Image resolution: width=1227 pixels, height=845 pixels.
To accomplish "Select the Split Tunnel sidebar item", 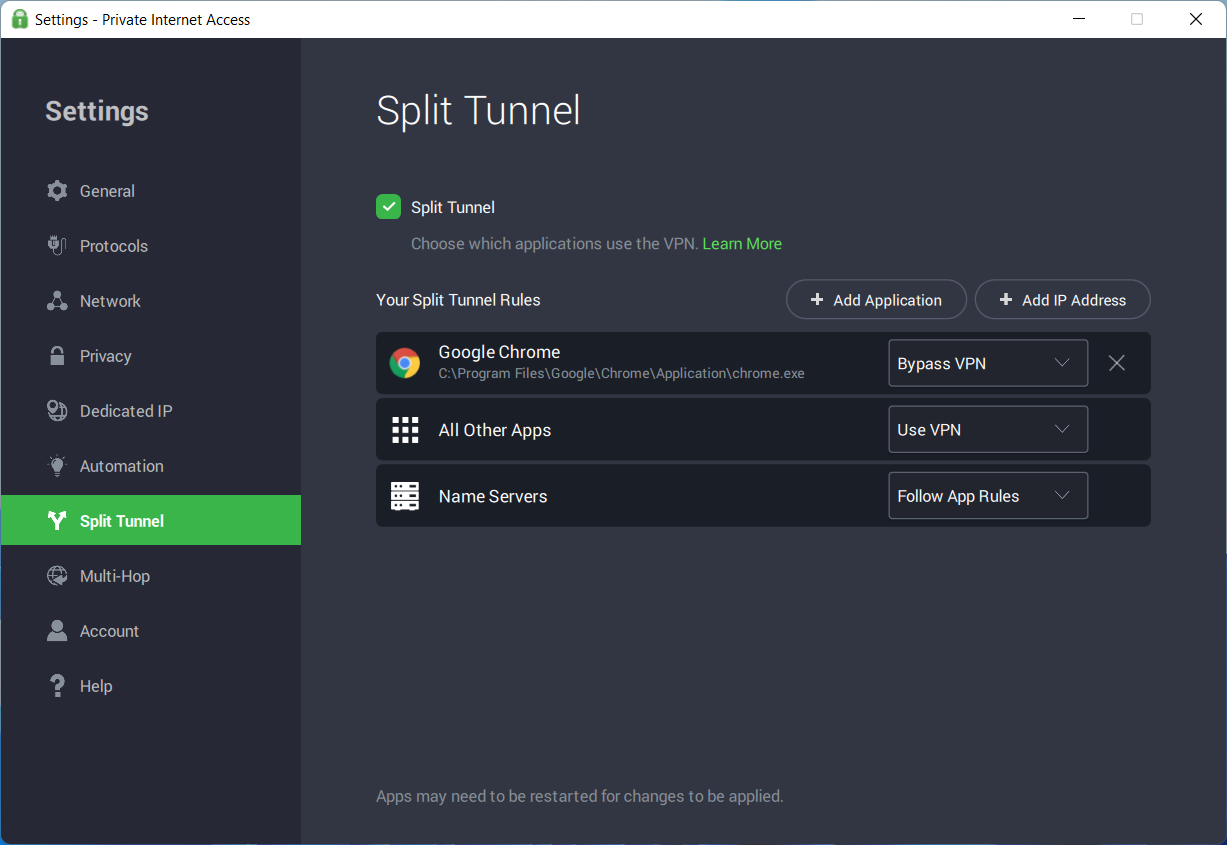I will tap(150, 520).
